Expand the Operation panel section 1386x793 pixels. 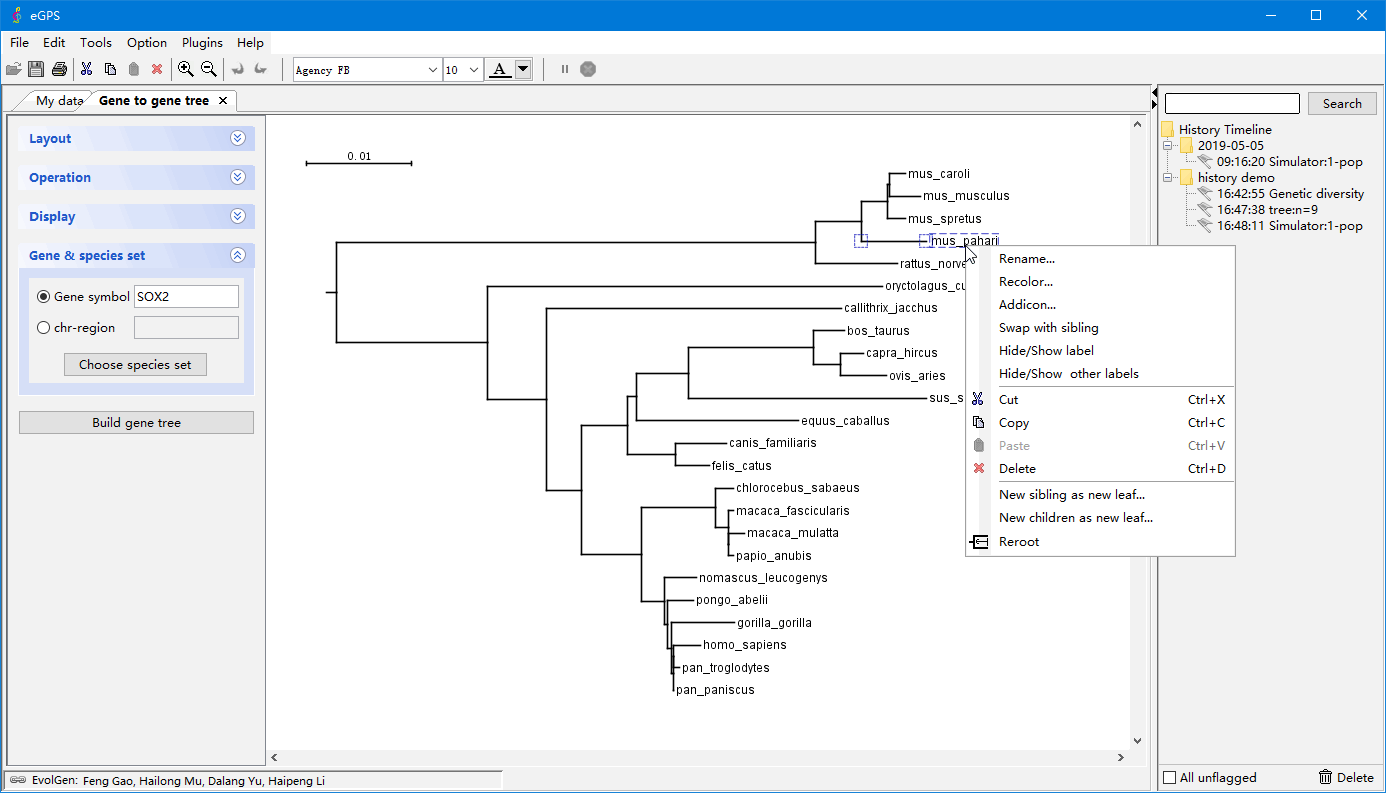coord(237,178)
